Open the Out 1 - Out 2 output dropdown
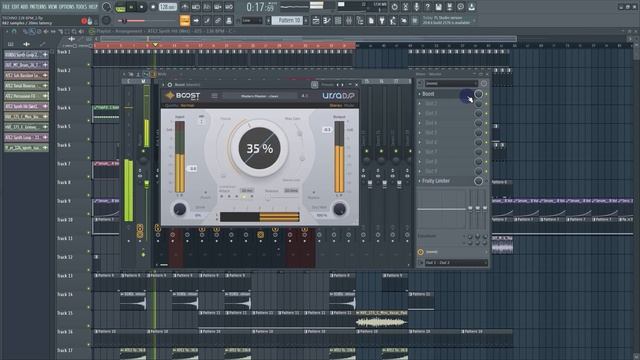The width and height of the screenshot is (640, 360). click(456, 263)
